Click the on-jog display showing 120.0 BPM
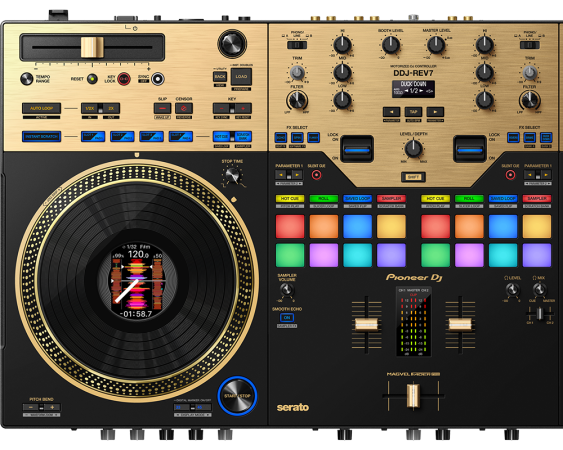The width and height of the screenshot is (563, 450). click(x=137, y=280)
